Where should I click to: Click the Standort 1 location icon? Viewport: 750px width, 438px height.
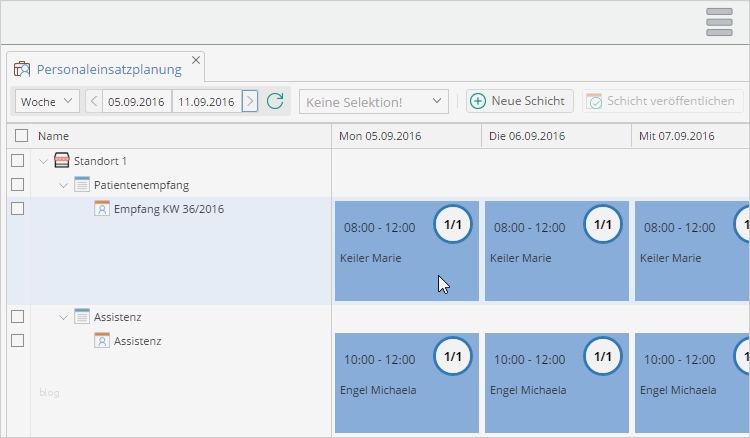tap(62, 161)
